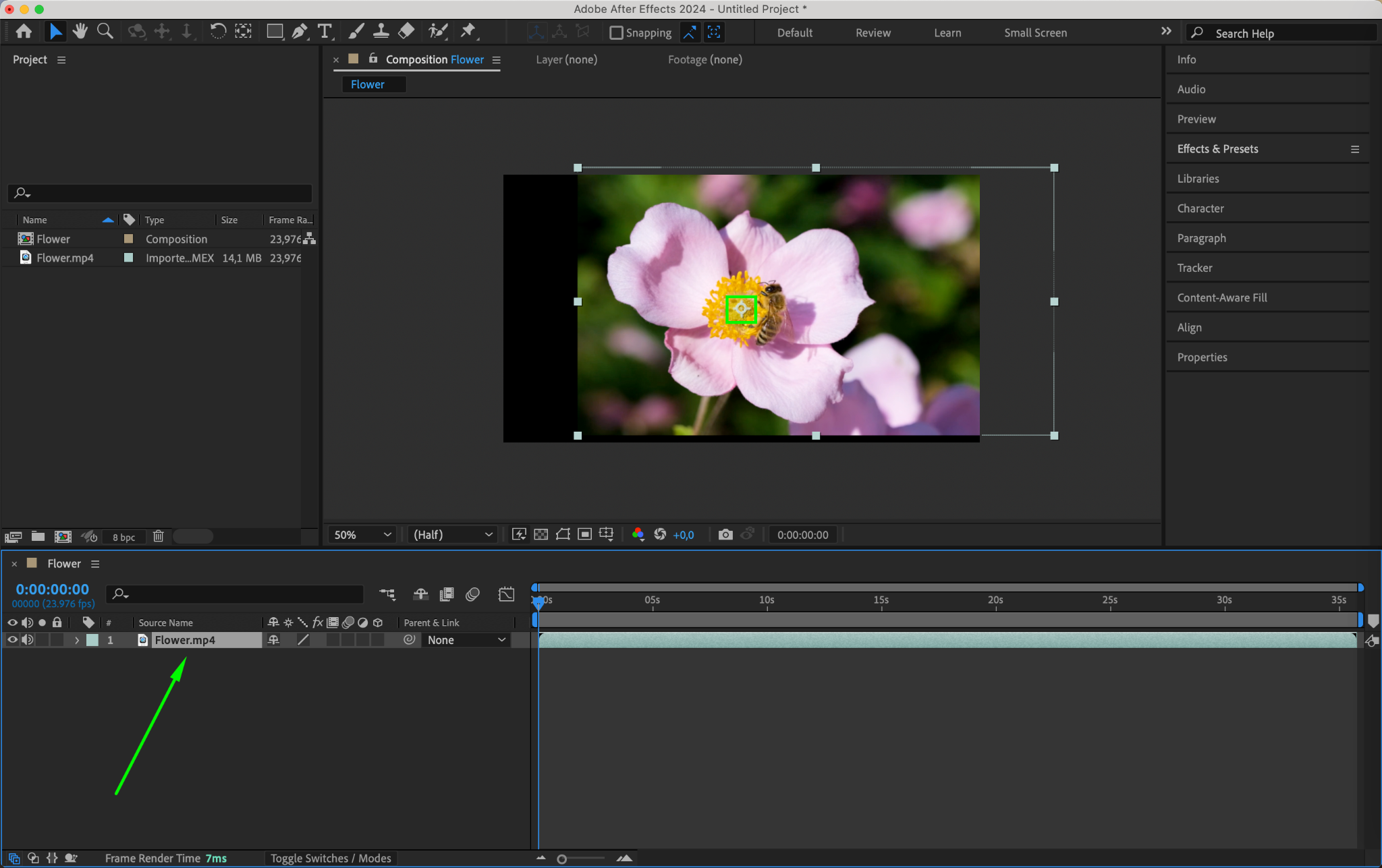This screenshot has height=868, width=1382.
Task: Open the 50% magnification dropdown
Action: click(x=362, y=535)
